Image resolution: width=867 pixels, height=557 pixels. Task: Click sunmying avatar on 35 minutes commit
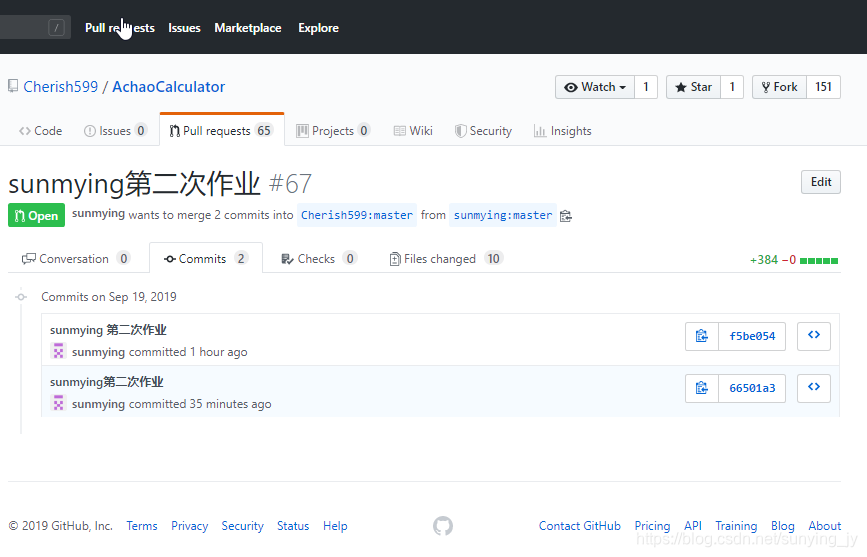coord(58,403)
